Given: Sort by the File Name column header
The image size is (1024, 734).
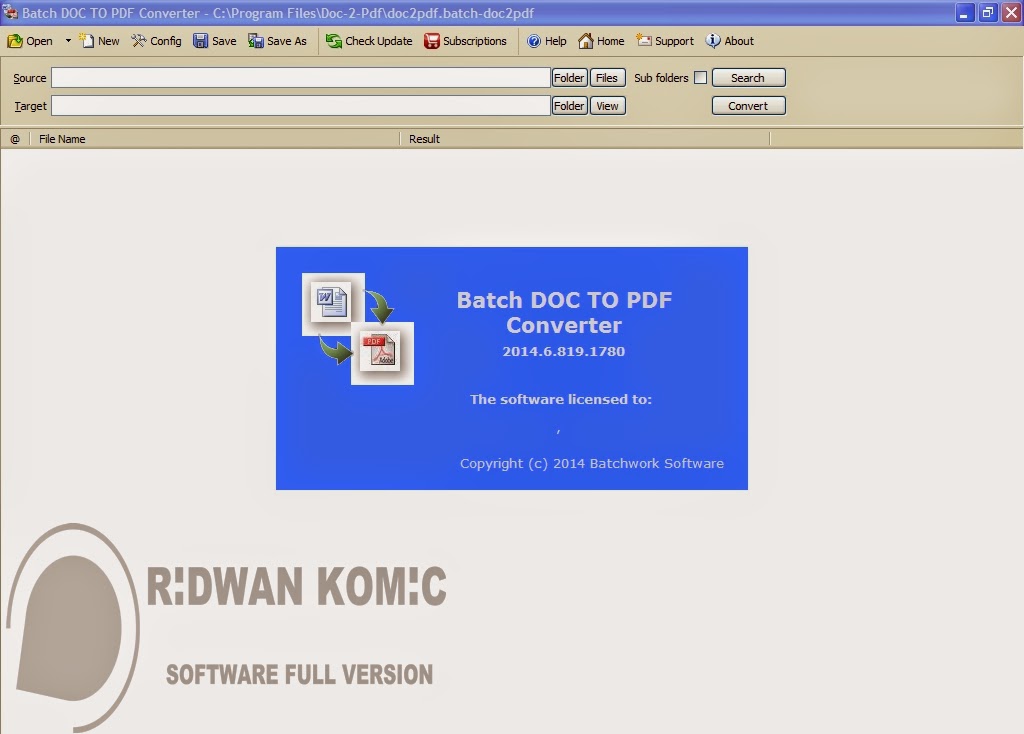Looking at the screenshot, I should tap(215, 139).
